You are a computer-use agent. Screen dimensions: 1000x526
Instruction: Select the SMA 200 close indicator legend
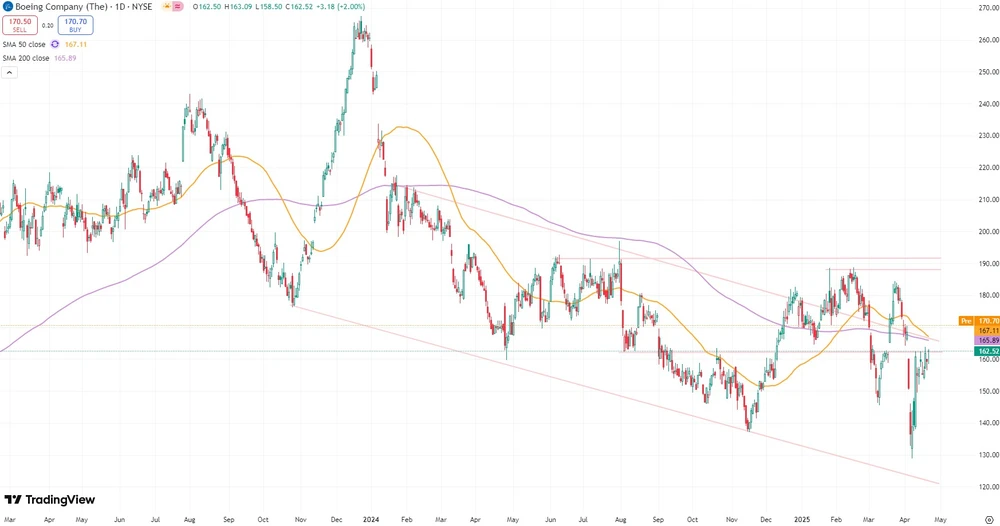coord(26,58)
